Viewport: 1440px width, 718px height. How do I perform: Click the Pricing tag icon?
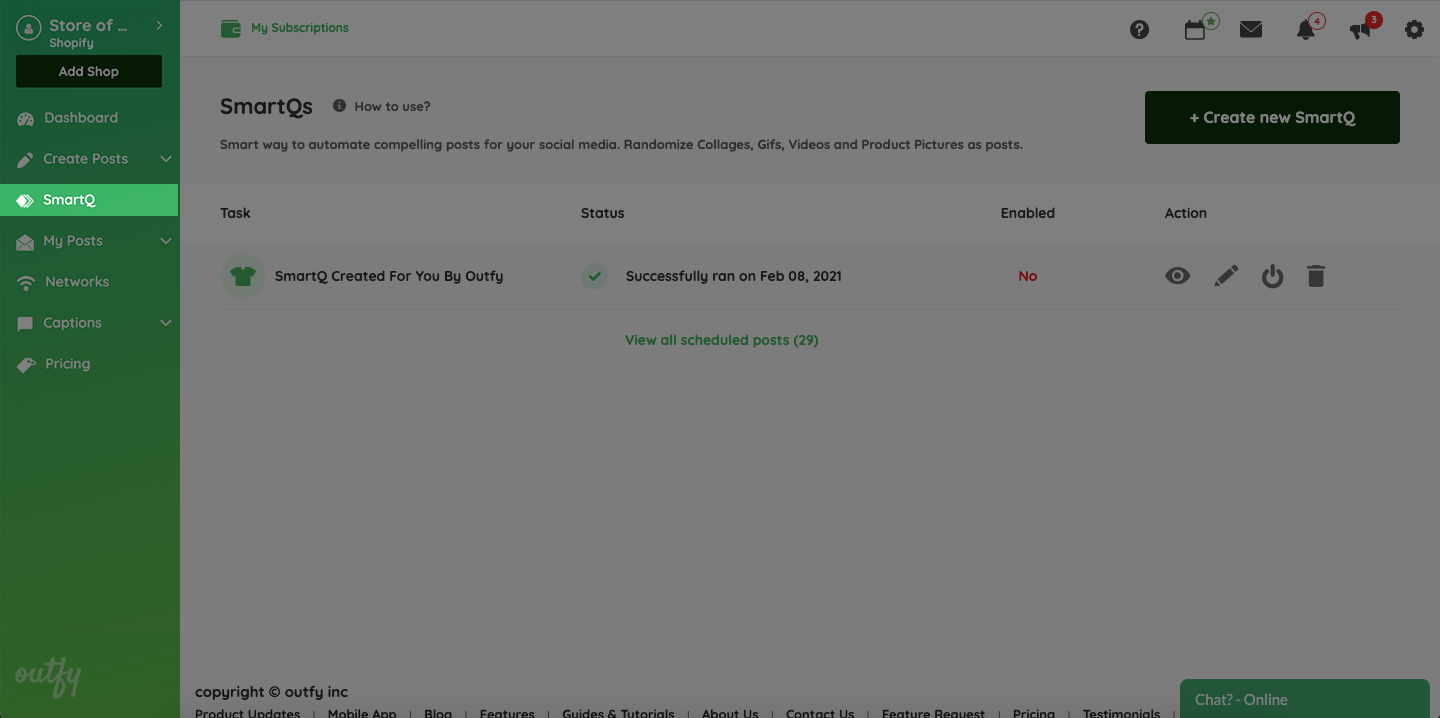click(x=26, y=365)
